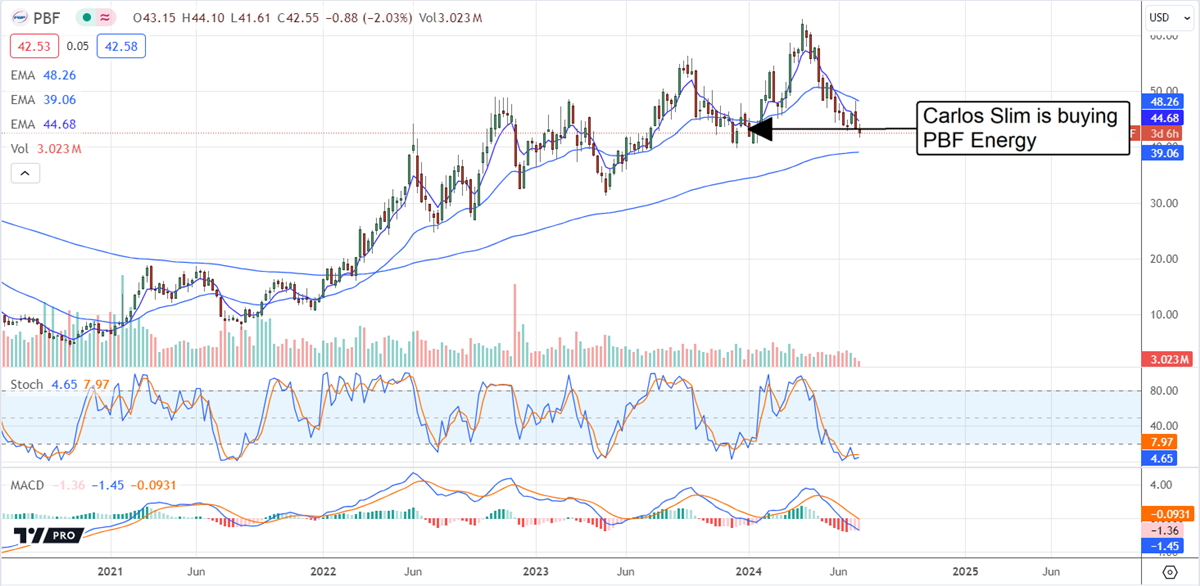The height and width of the screenshot is (586, 1200).
Task: Click the PBF company logo icon
Action: [20, 19]
